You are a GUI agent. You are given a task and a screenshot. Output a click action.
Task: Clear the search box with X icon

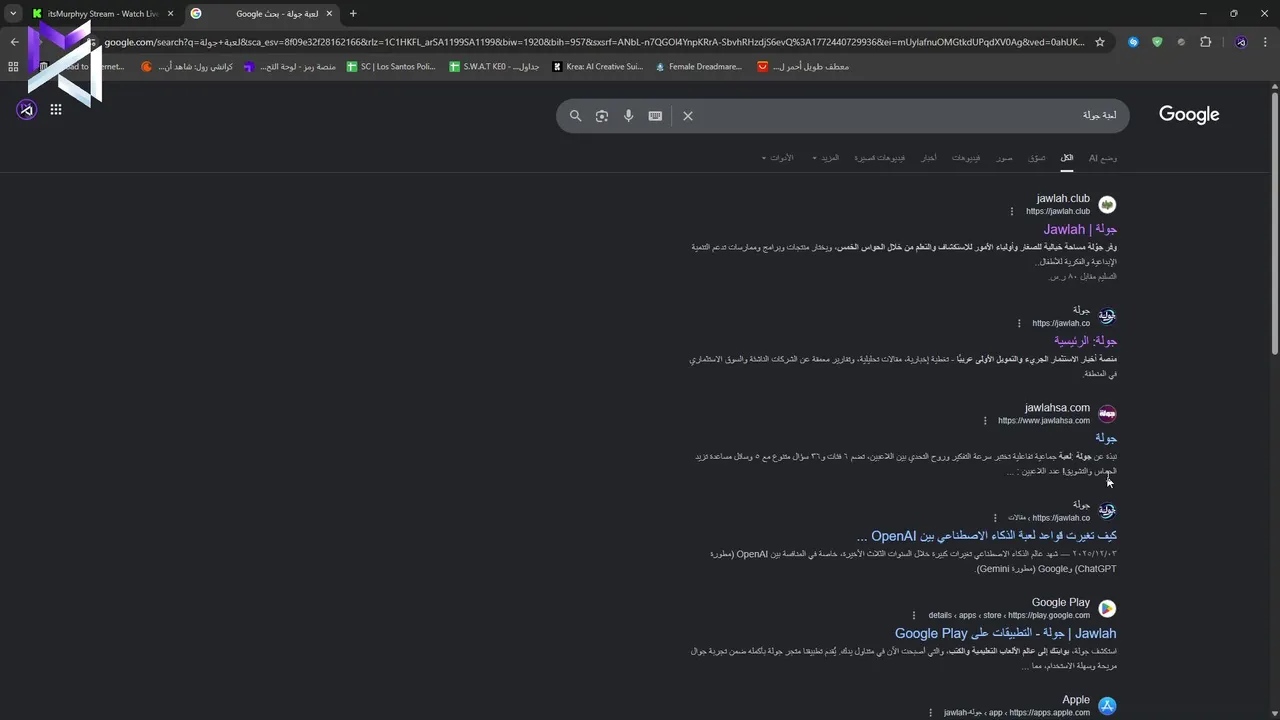[x=688, y=116]
